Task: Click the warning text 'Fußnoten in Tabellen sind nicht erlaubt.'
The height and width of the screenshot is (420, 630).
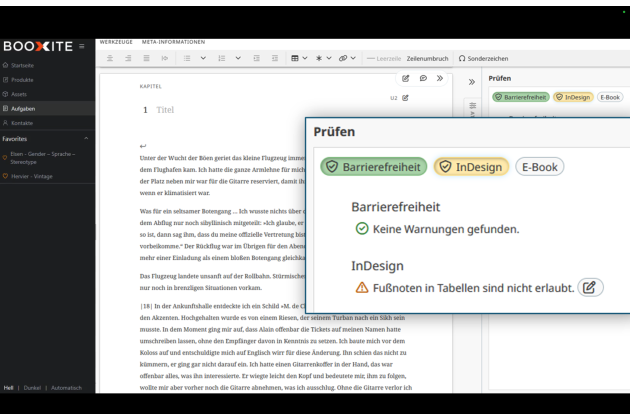Action: (x=473, y=288)
